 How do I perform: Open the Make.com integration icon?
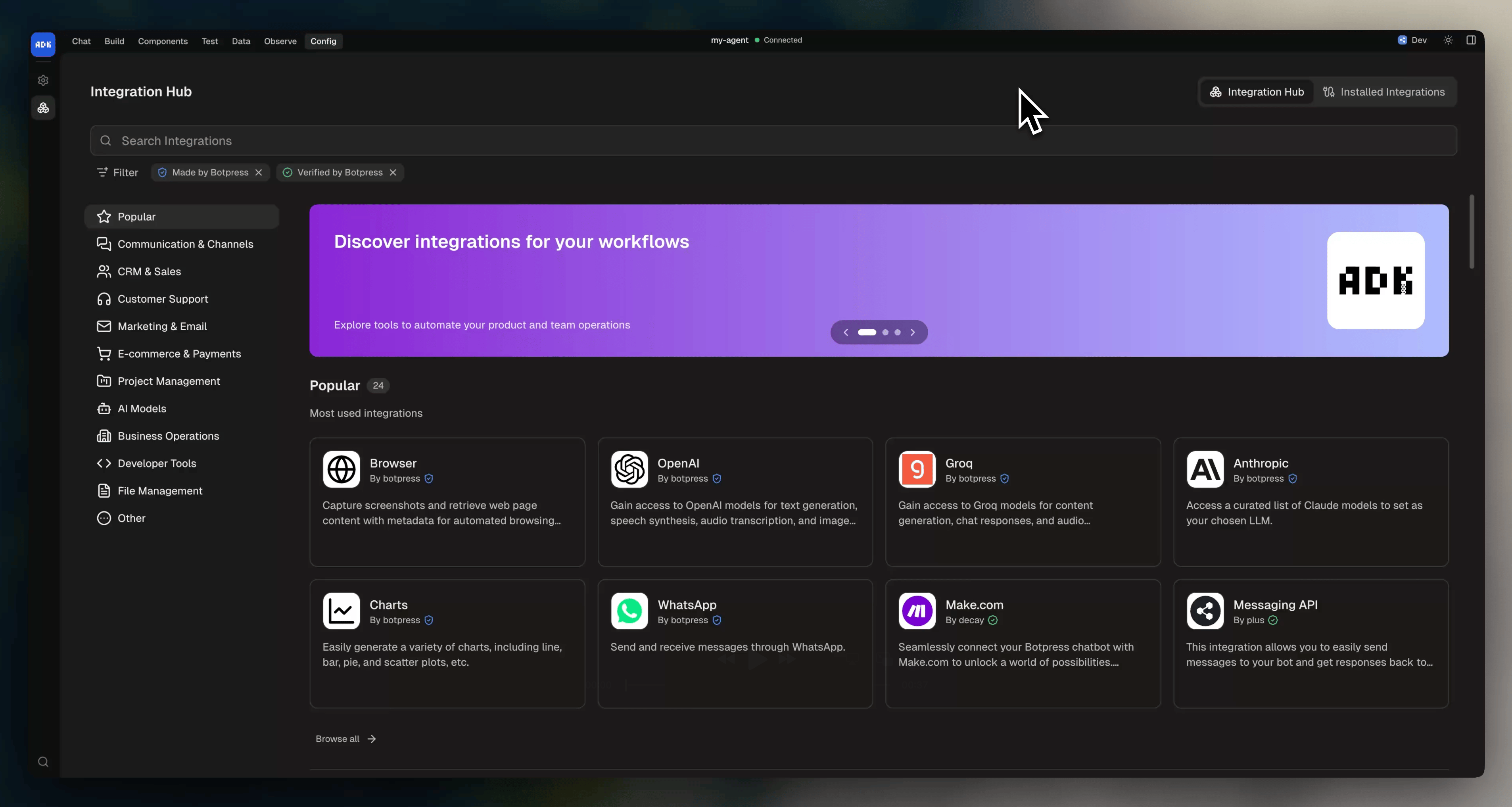pyautogui.click(x=917, y=611)
